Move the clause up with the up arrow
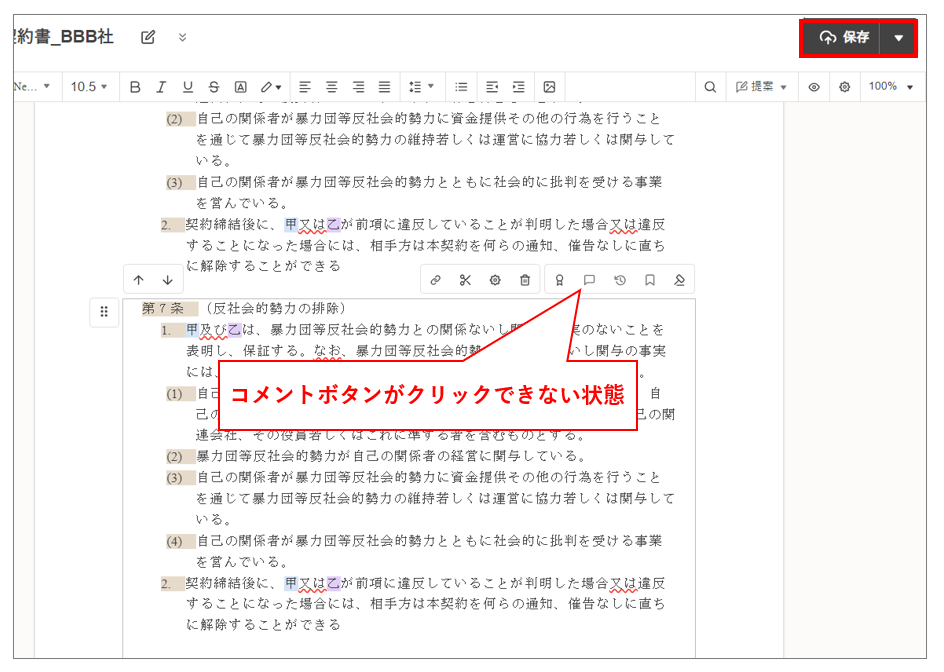 (x=139, y=280)
